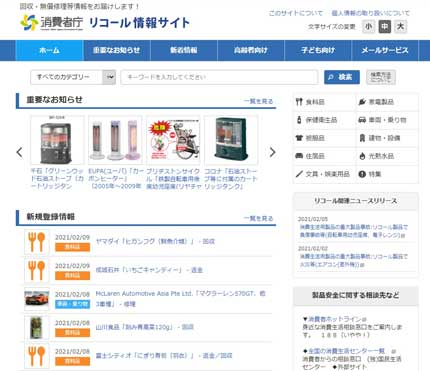Set text size to medium (中)
The image size is (430, 371).
(384, 26)
